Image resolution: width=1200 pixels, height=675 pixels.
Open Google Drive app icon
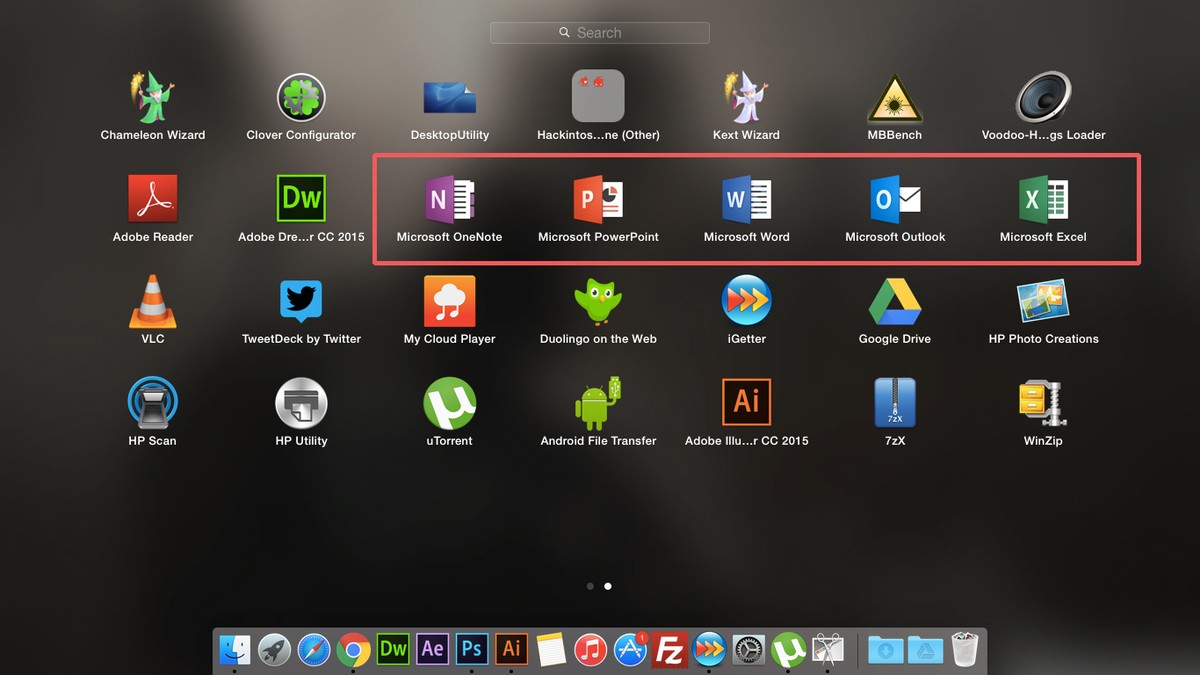click(x=895, y=302)
